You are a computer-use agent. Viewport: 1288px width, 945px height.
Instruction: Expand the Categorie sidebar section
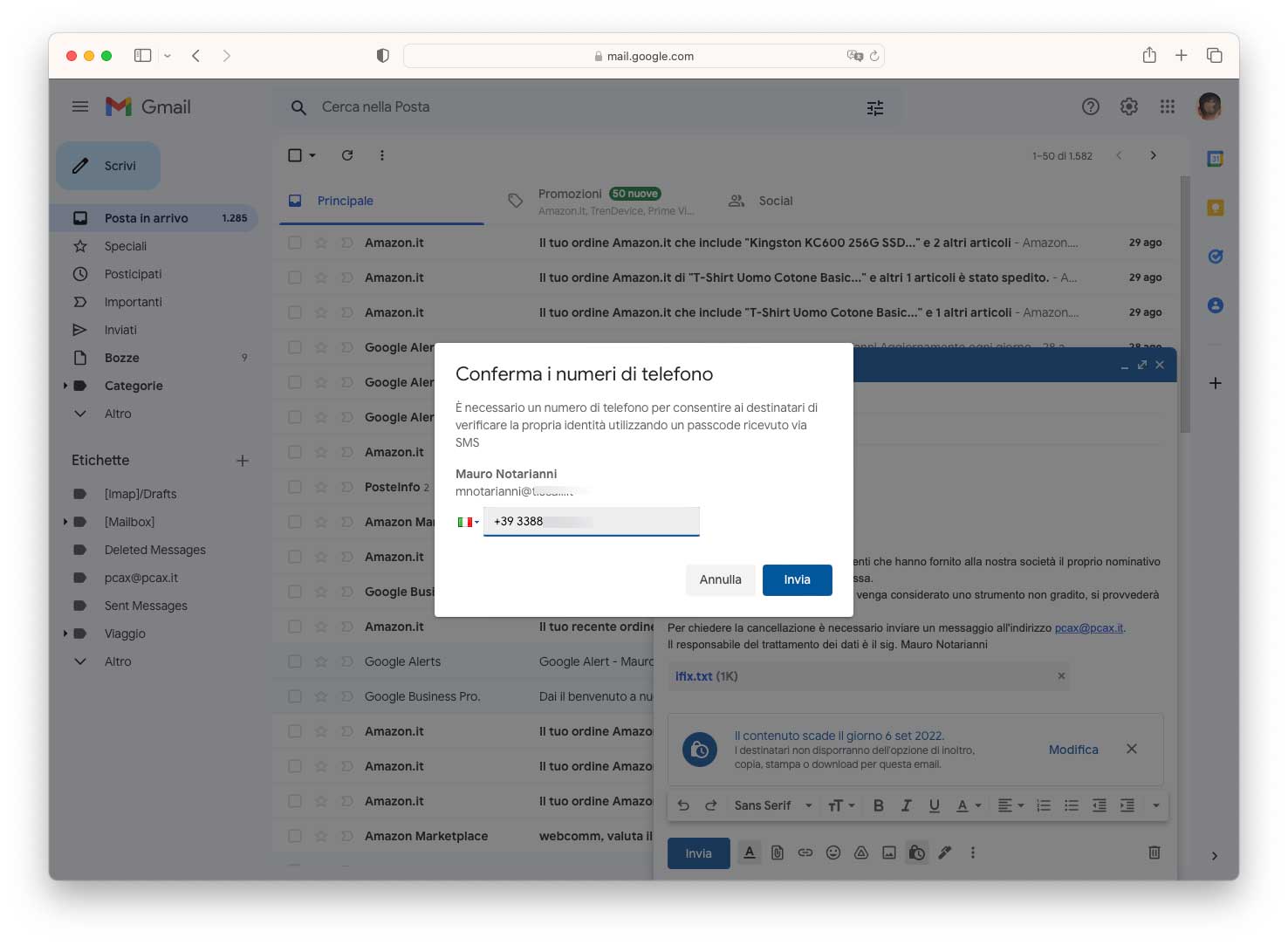coord(65,386)
